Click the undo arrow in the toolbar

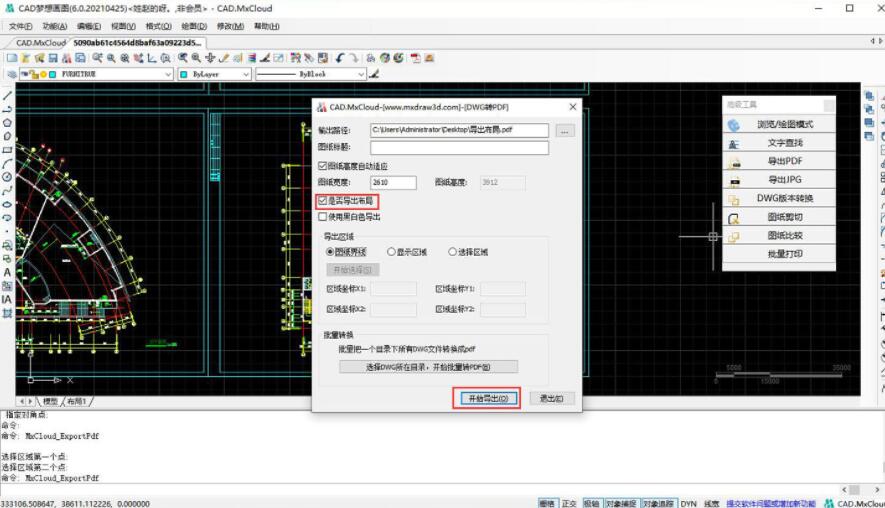point(340,59)
